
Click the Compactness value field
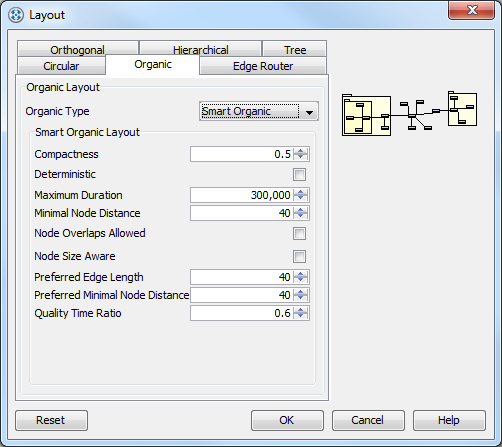coord(242,154)
